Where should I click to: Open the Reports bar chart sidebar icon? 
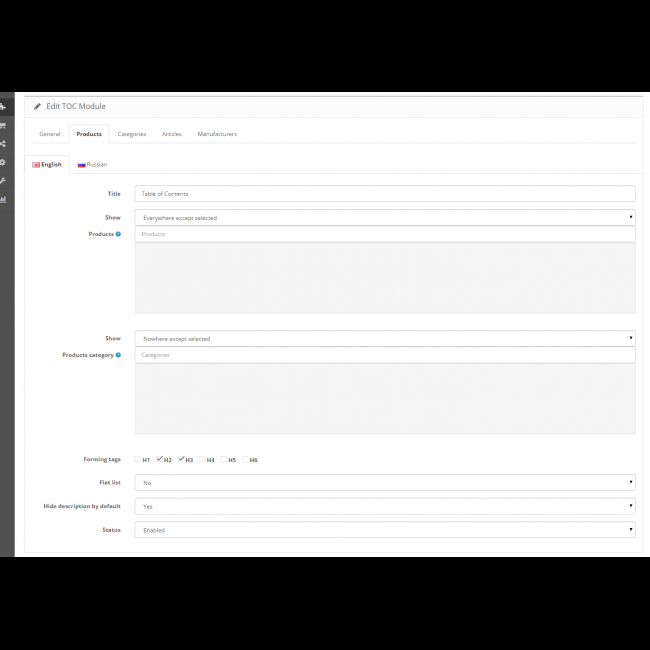click(x=3, y=199)
